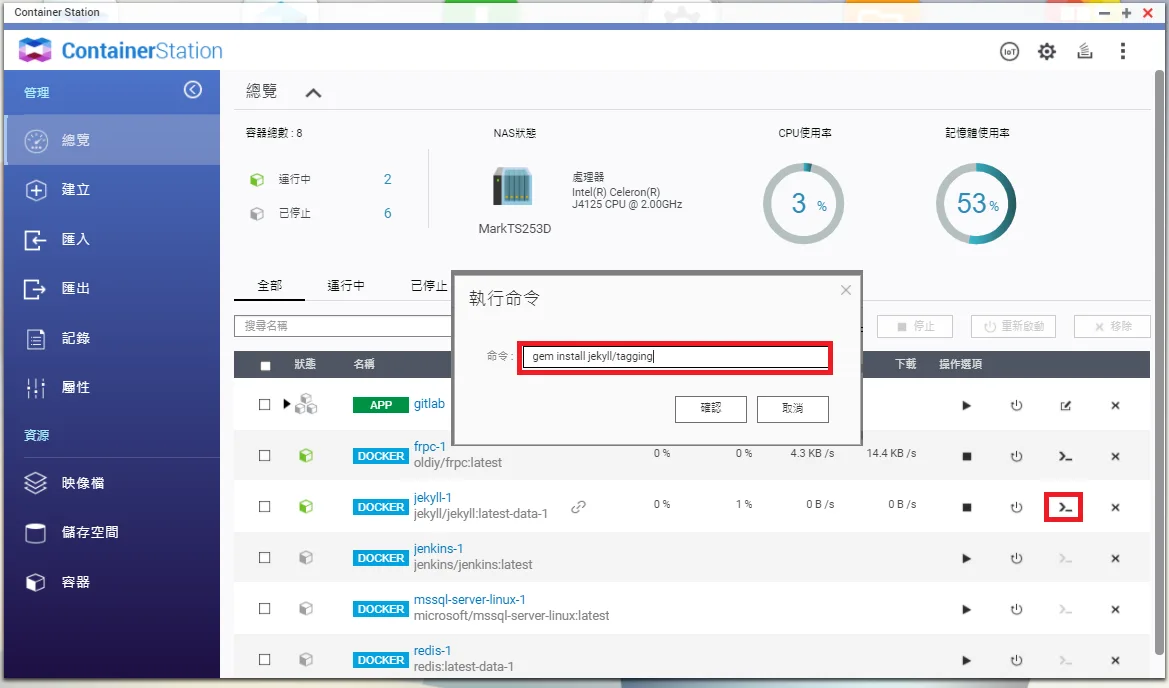Viewport: 1169px width, 688px height.
Task: Switch to the 全部 tab
Action: [x=269, y=285]
